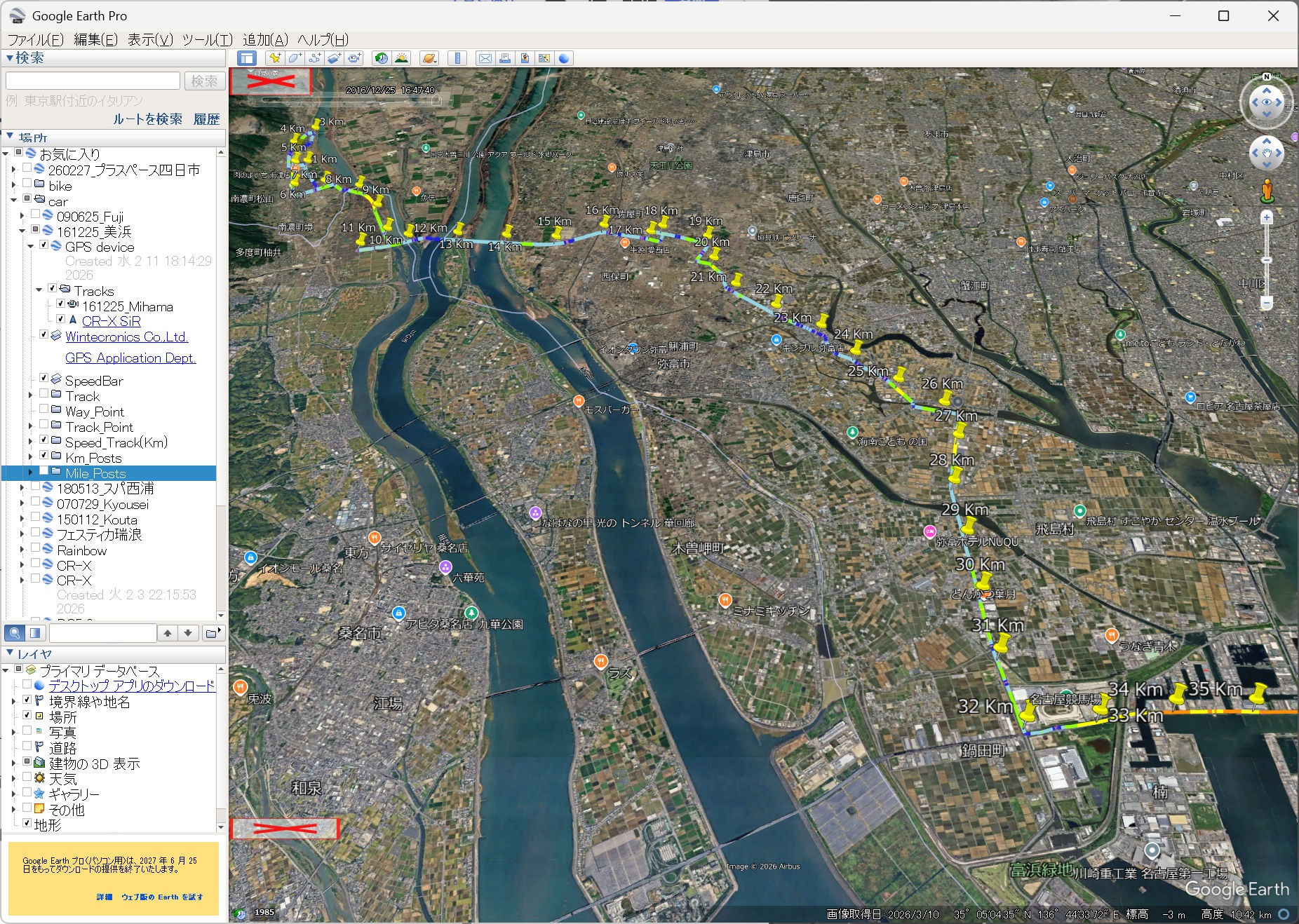Enable the Mile_Posts checkbox
The width and height of the screenshot is (1299, 924).
pyautogui.click(x=43, y=472)
